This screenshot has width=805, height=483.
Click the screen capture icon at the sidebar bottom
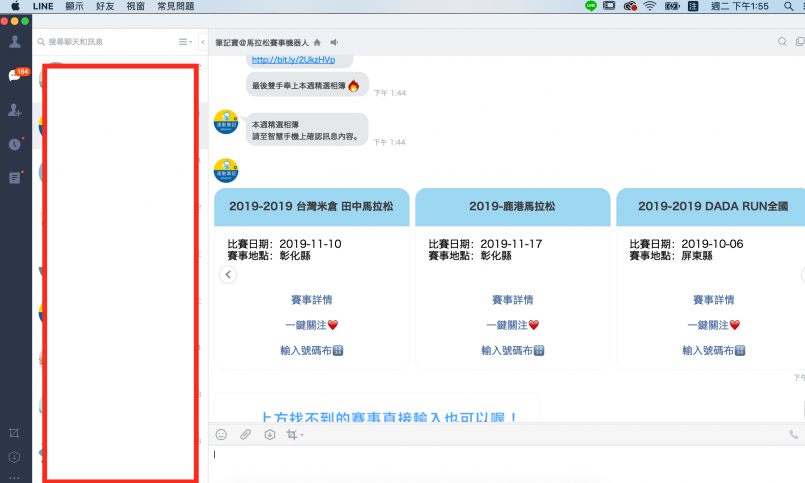tap(14, 433)
